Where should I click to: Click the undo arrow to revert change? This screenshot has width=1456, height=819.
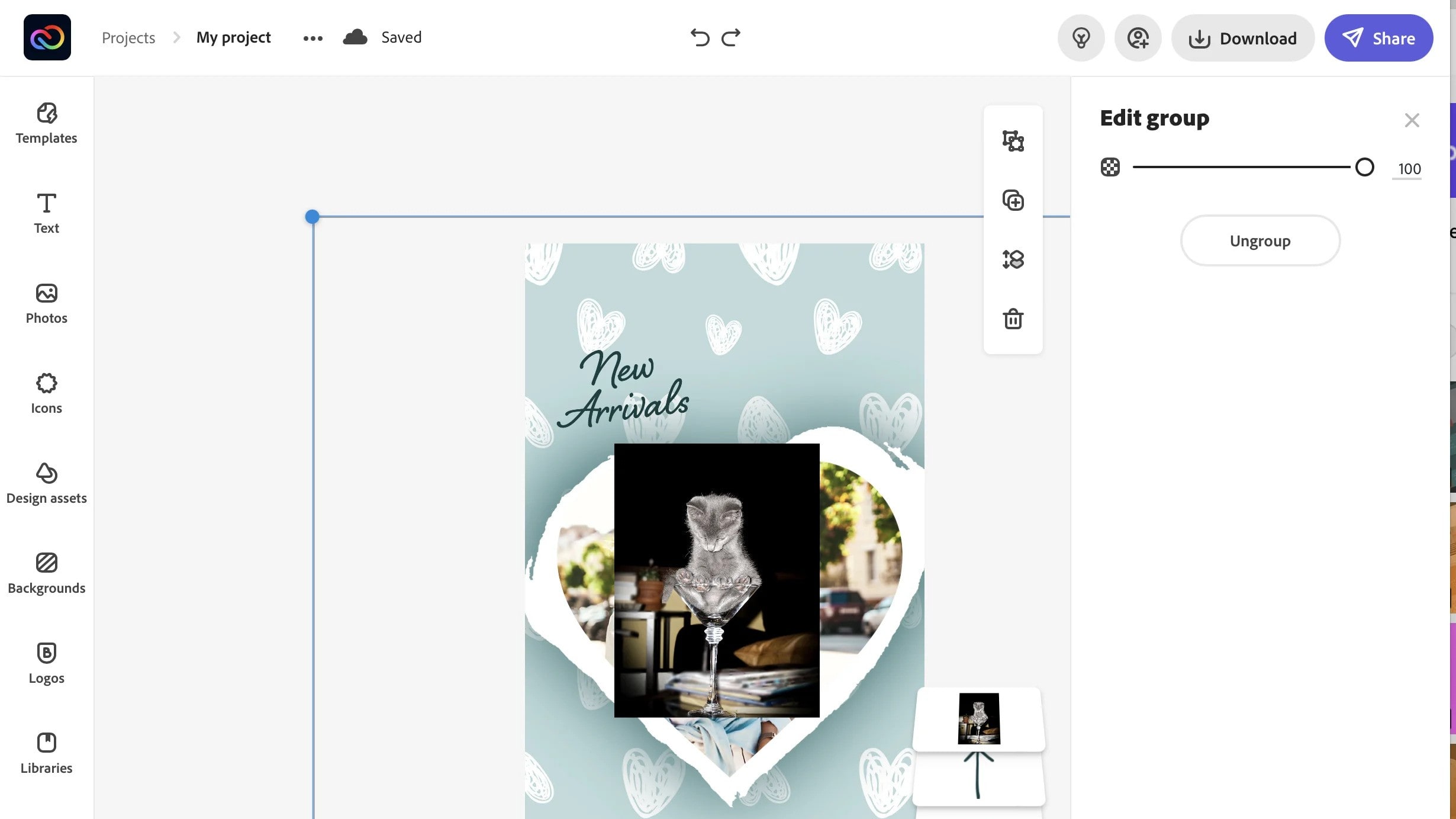[x=699, y=38]
